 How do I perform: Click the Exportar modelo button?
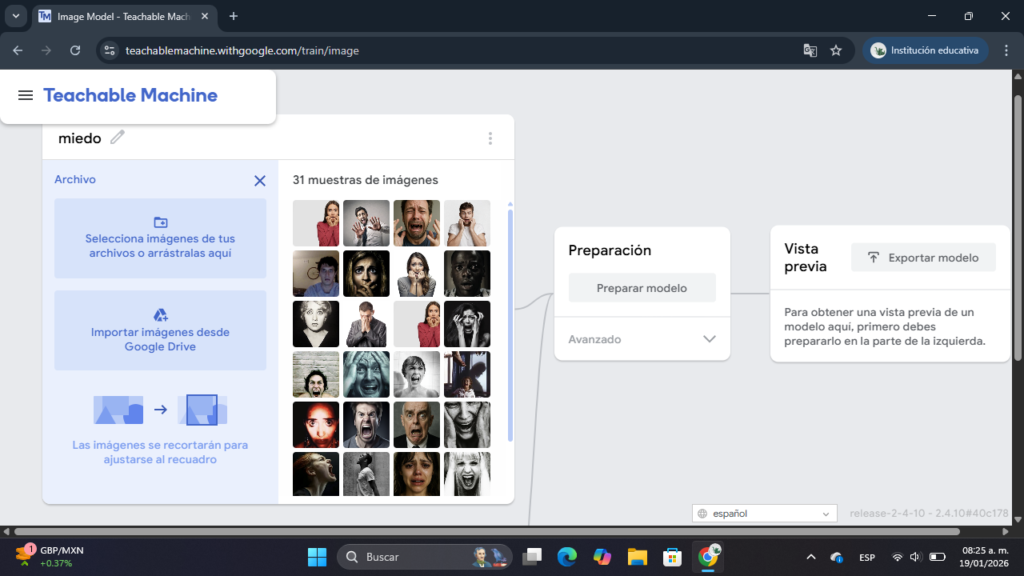pyautogui.click(x=923, y=257)
